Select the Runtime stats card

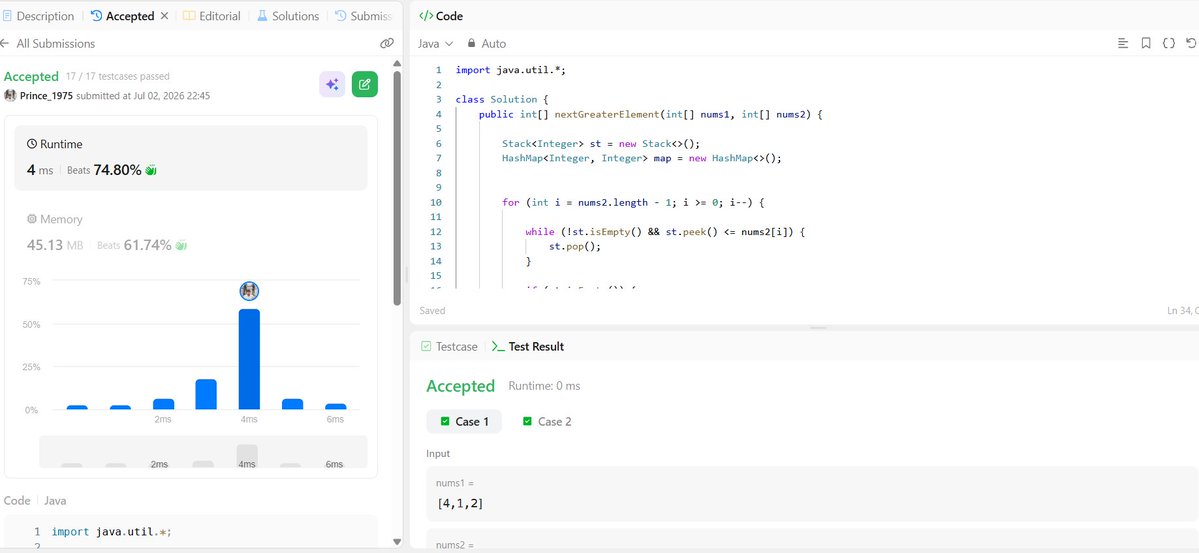point(190,158)
